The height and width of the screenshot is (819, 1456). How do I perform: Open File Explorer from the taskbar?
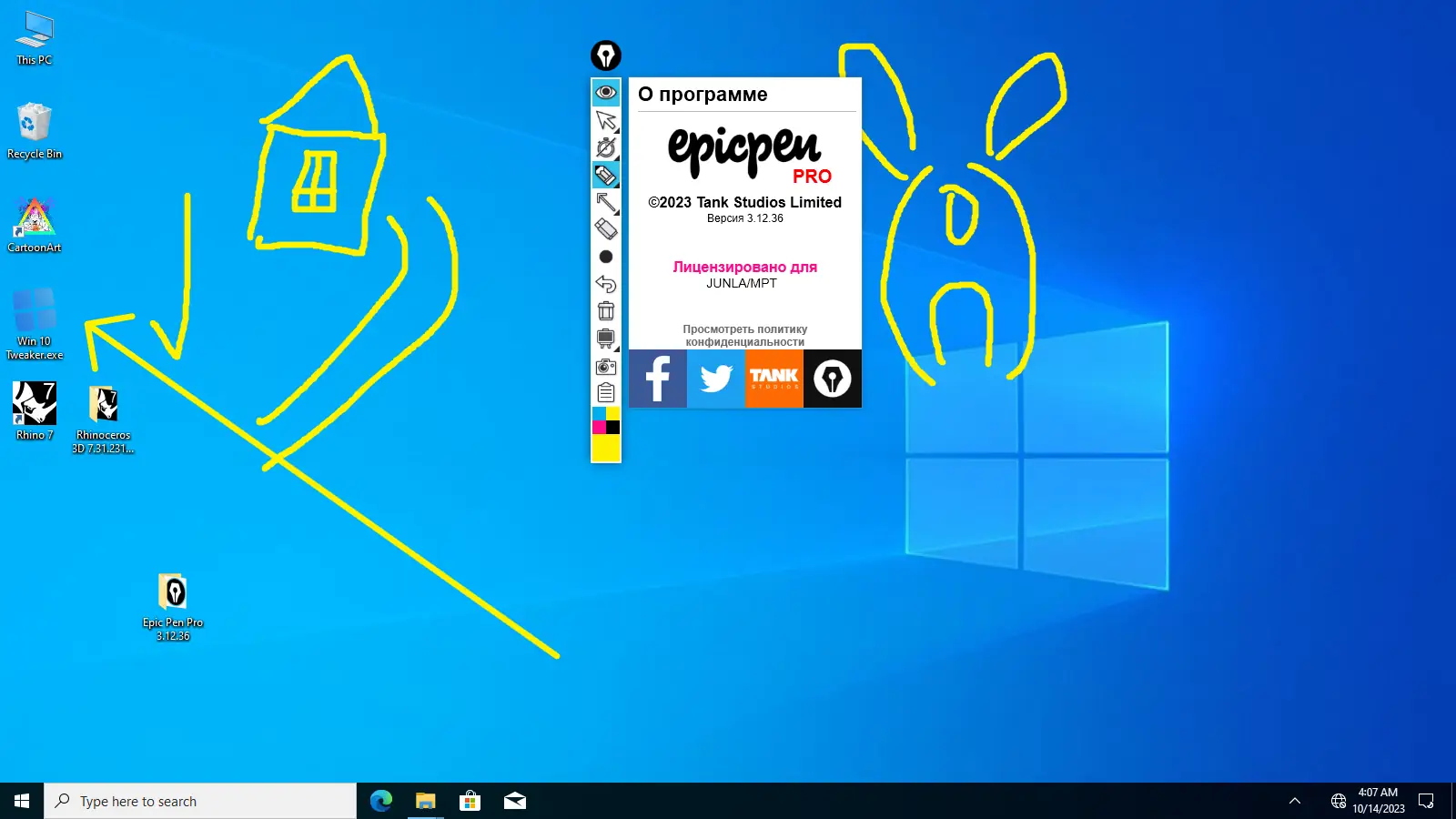[425, 801]
